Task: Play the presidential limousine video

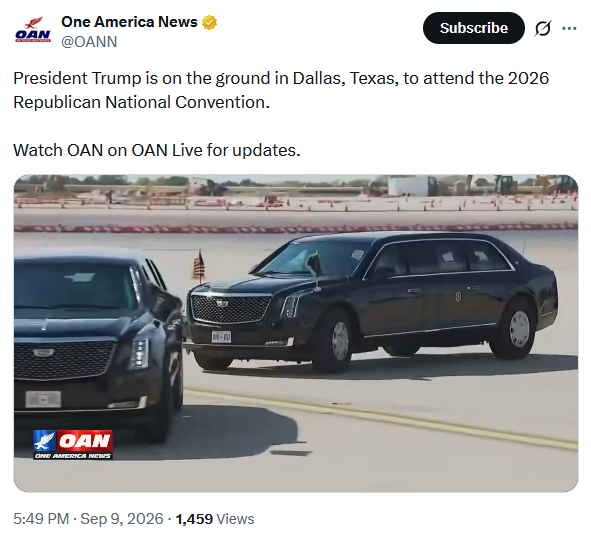Action: coord(296,333)
